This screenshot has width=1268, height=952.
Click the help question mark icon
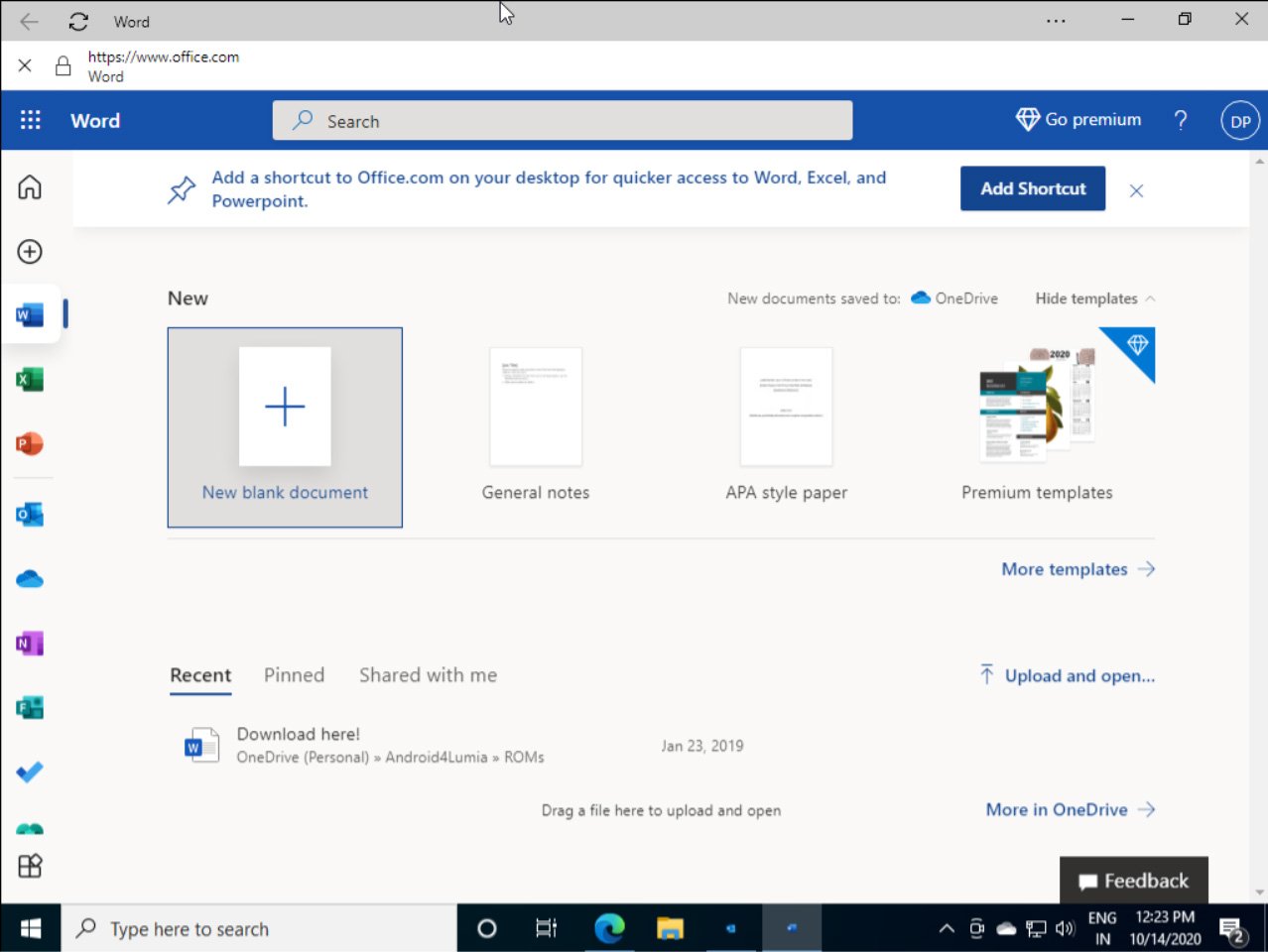[1181, 120]
